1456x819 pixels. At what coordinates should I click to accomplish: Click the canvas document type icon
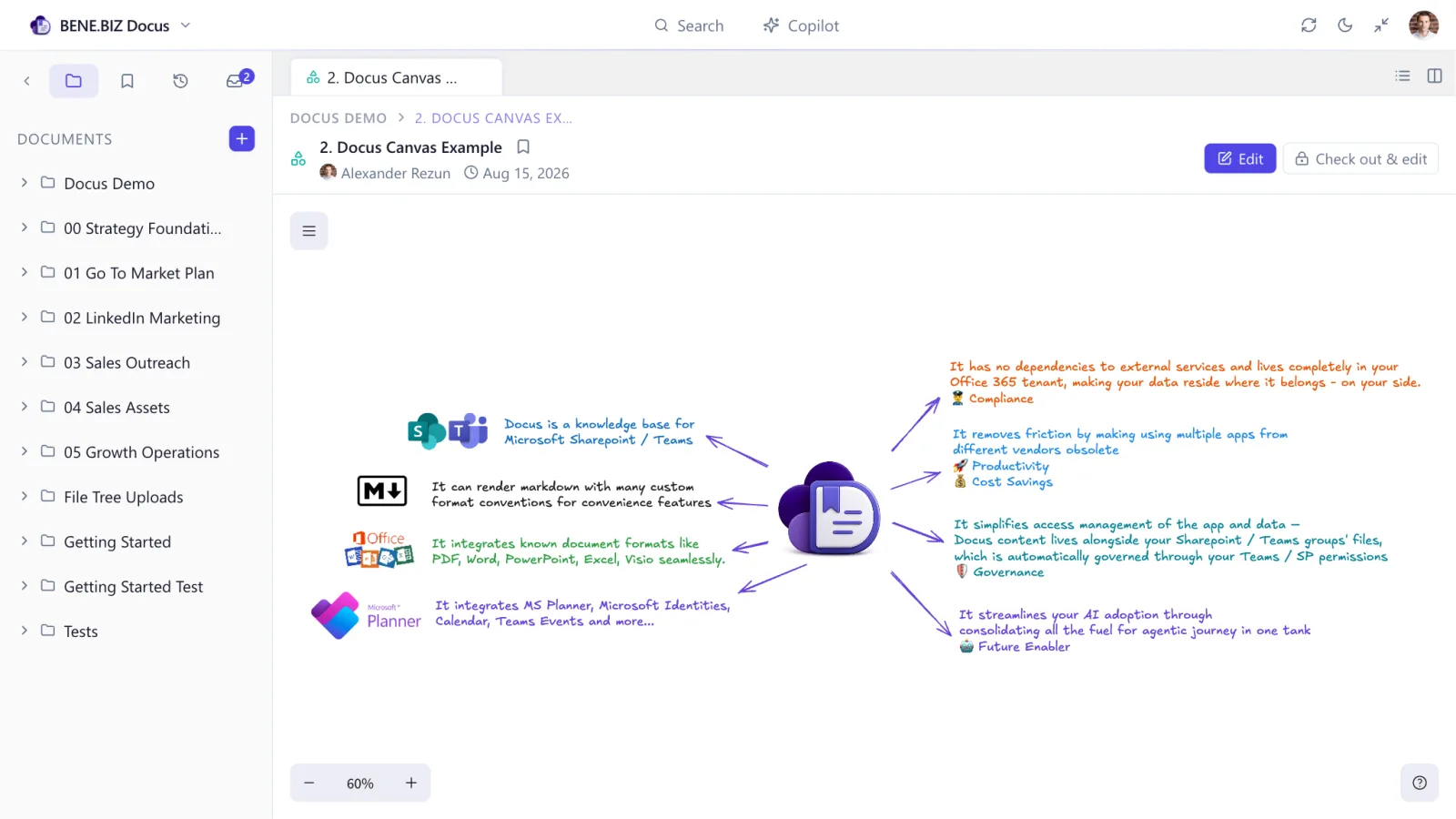pos(298,158)
